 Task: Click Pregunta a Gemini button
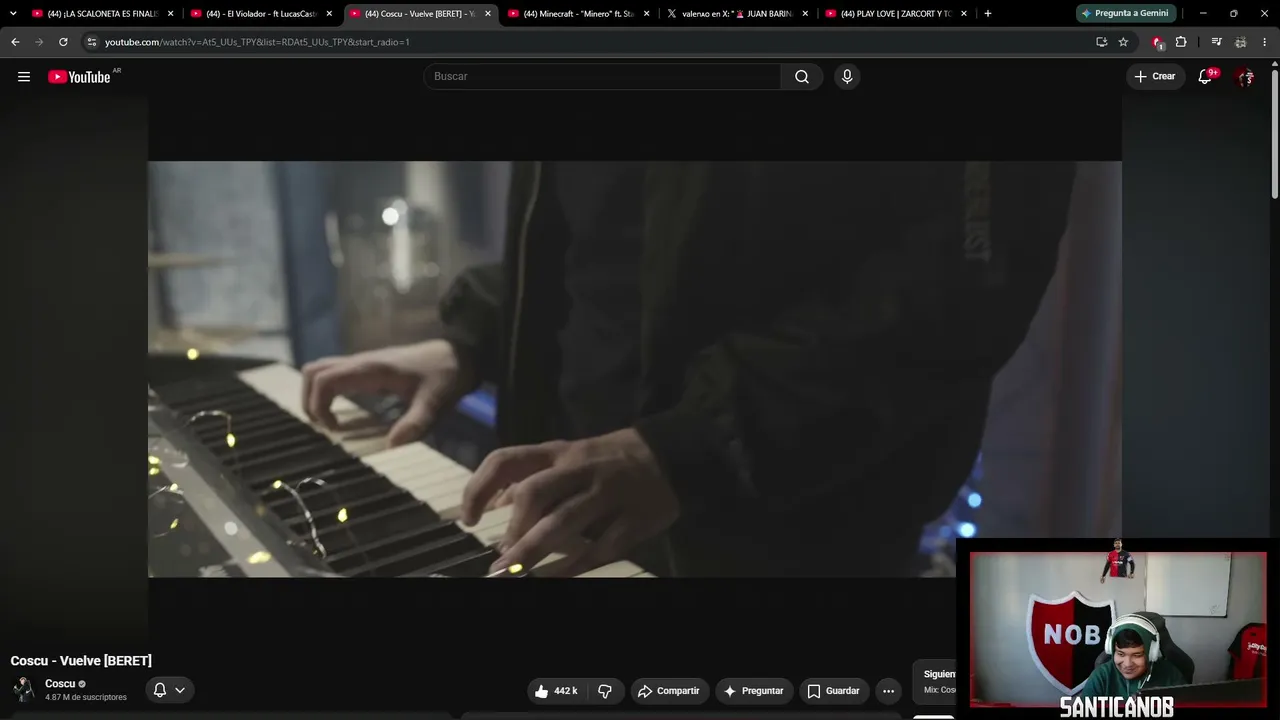[x=1125, y=14]
